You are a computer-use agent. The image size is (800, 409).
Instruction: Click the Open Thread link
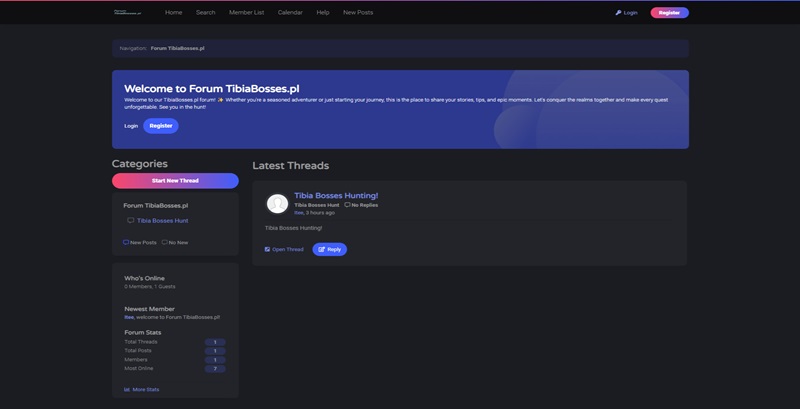click(288, 249)
